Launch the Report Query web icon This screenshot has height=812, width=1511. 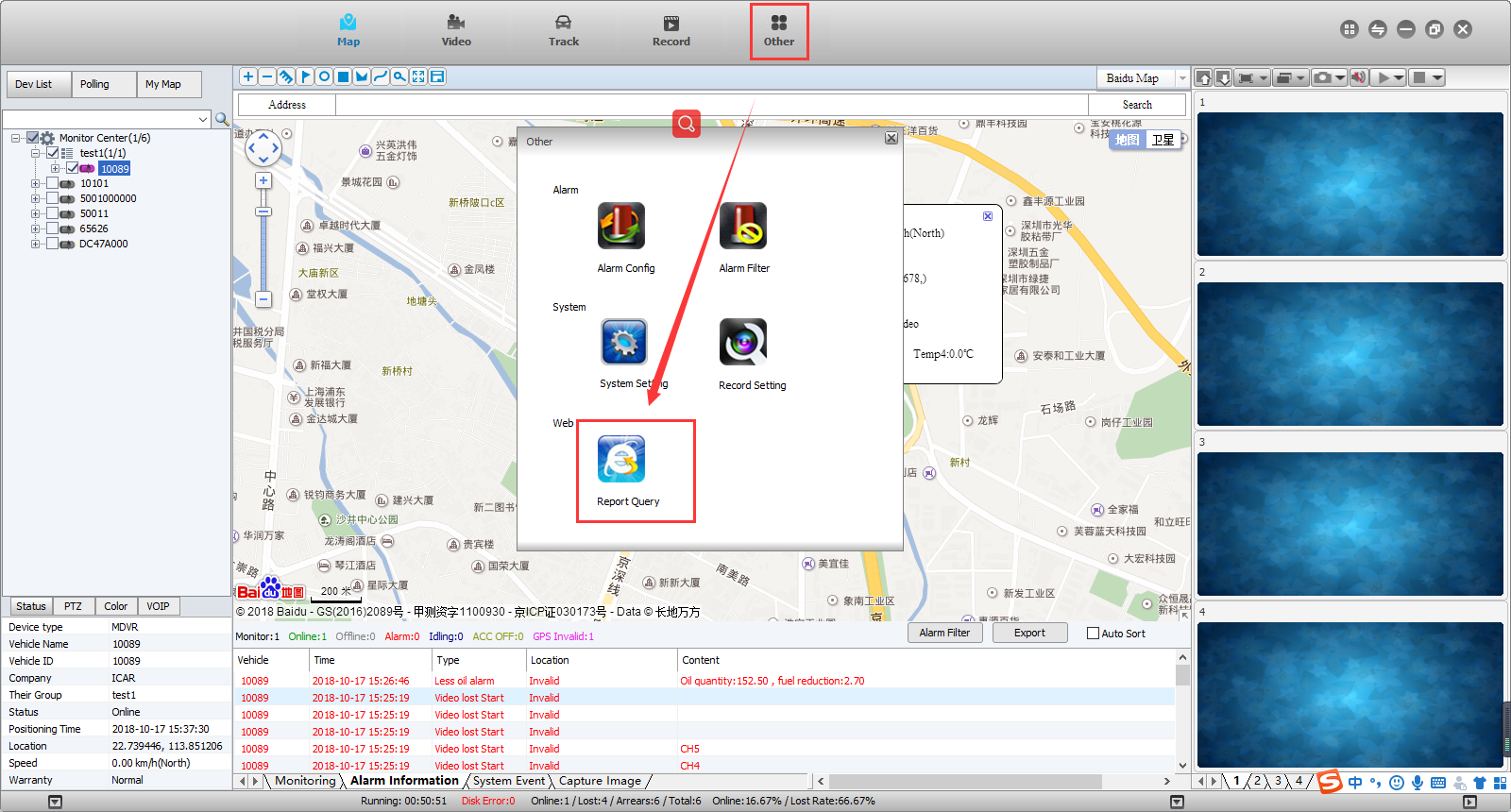[621, 460]
